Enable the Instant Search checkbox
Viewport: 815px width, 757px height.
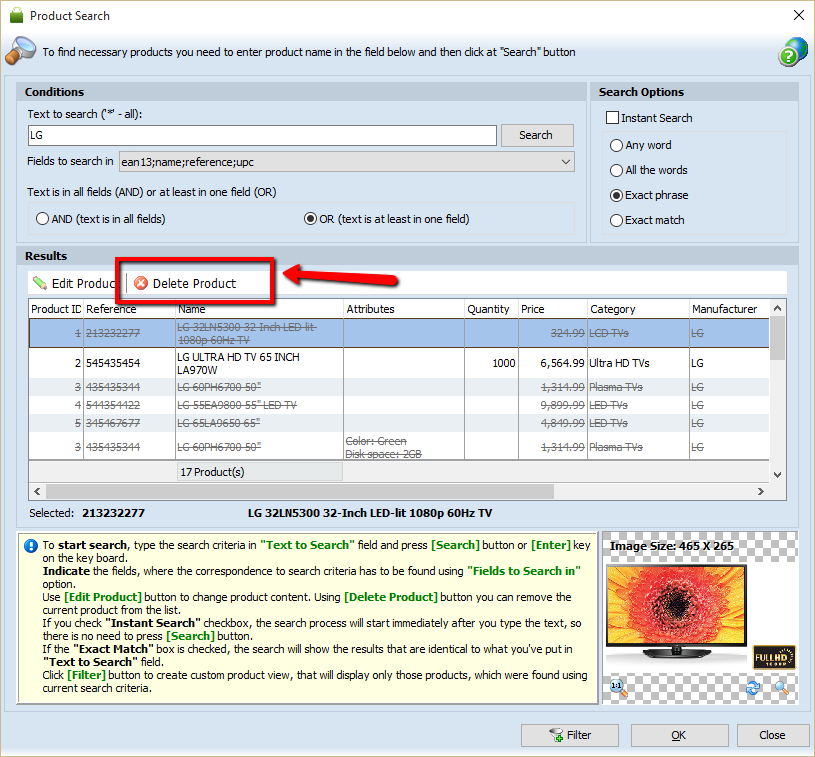click(x=613, y=118)
